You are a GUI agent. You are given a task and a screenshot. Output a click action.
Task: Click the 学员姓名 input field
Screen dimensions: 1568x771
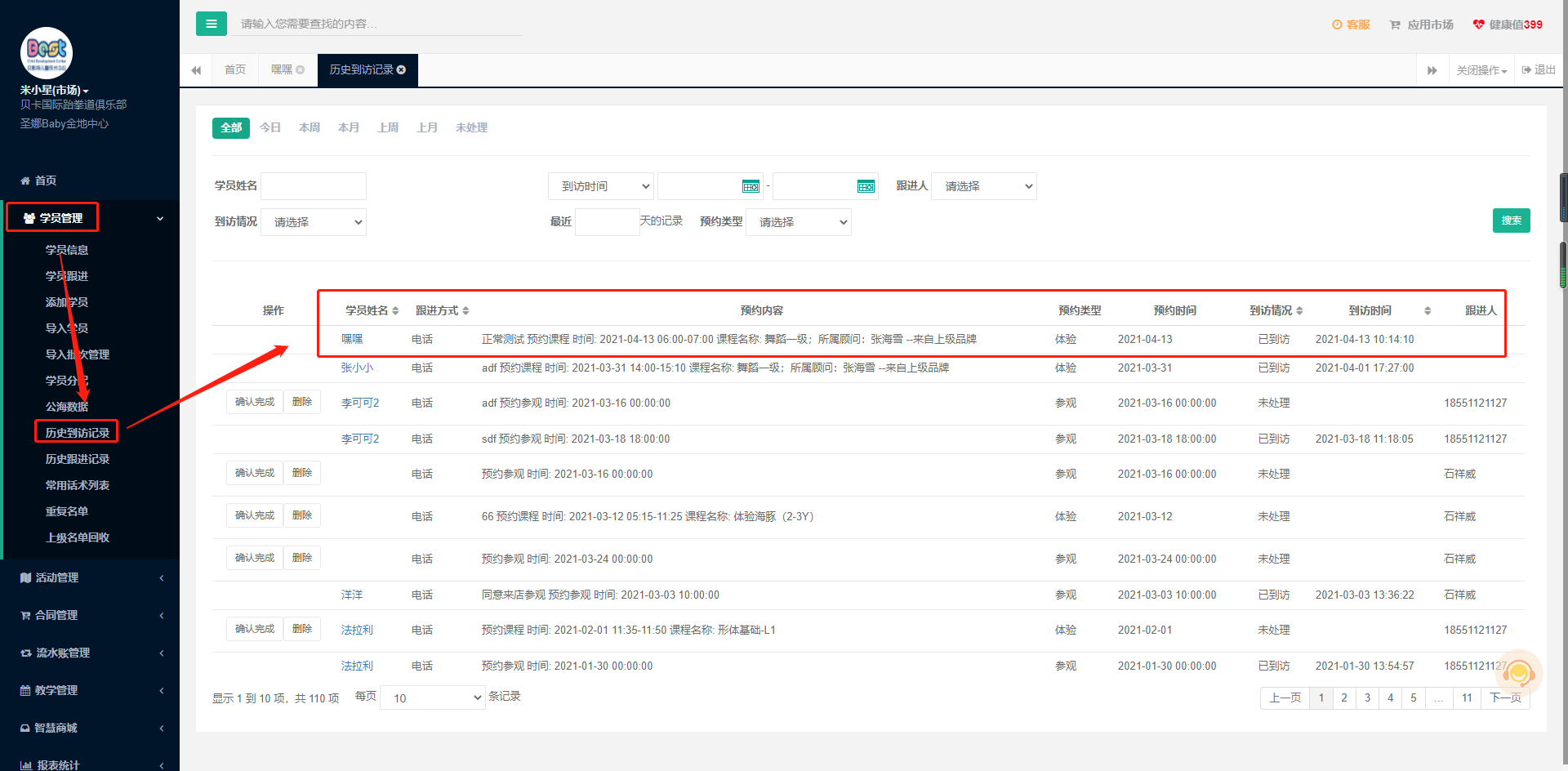click(x=314, y=186)
